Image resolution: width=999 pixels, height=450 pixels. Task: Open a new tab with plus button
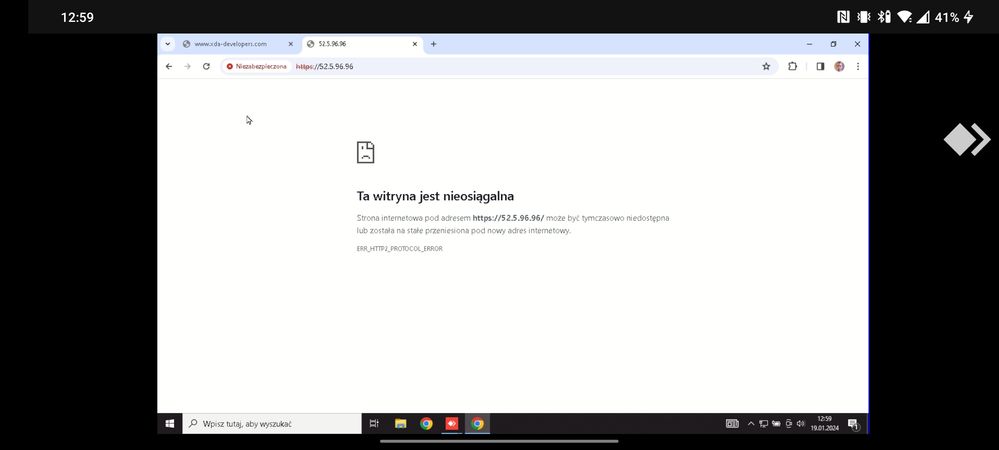coord(433,44)
